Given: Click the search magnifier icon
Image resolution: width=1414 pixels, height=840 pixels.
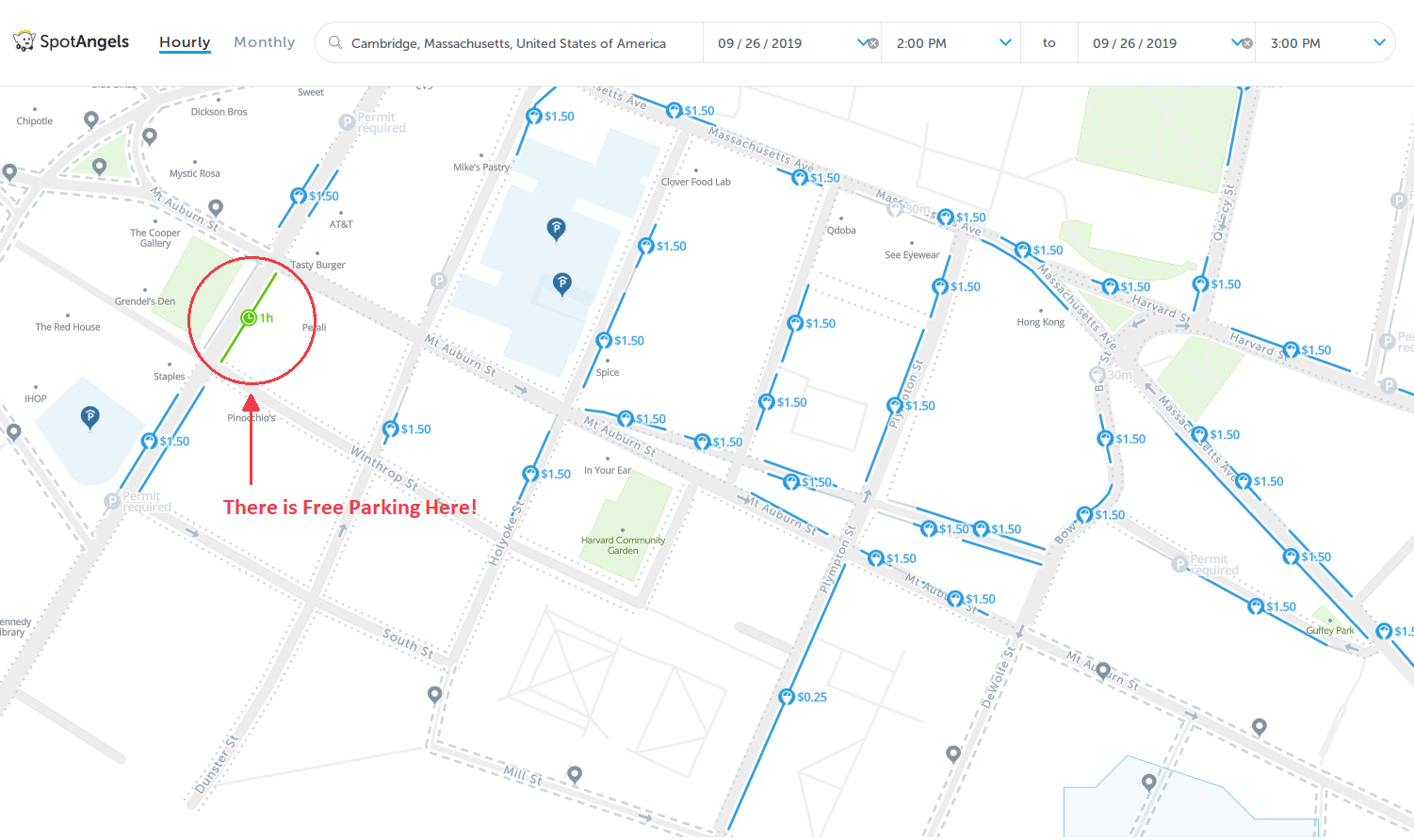Looking at the screenshot, I should pos(333,42).
